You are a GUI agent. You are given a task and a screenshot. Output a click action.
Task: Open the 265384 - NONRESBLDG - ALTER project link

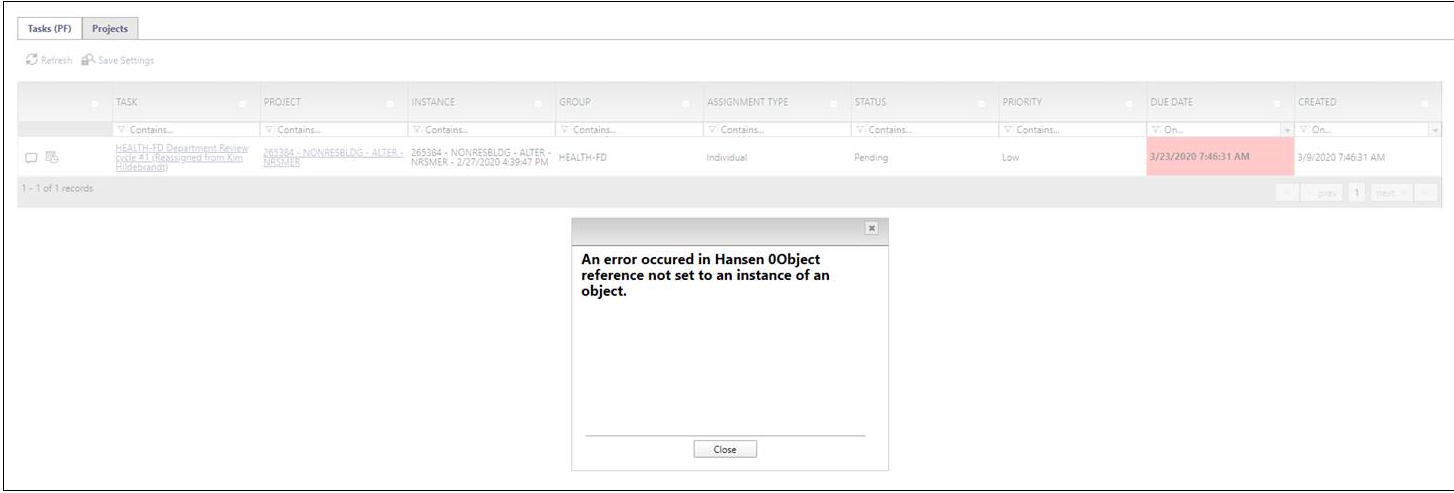[x=333, y=158]
